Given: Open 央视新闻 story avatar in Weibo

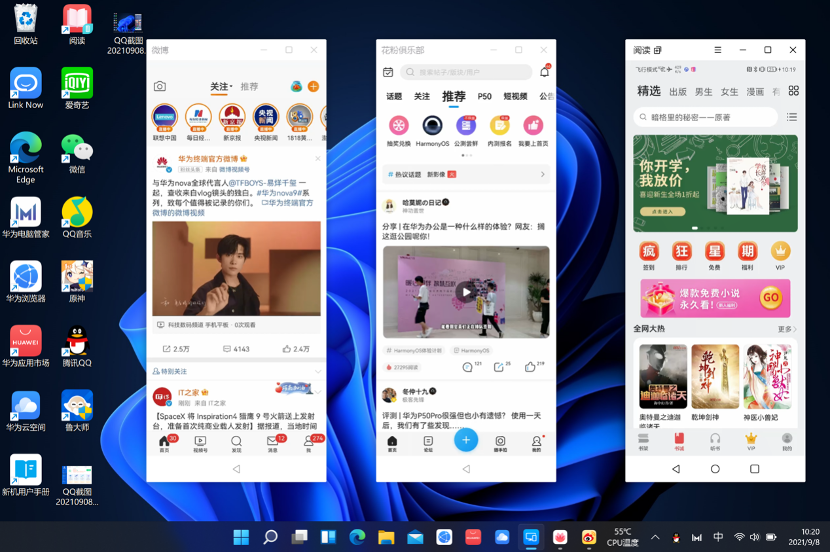Looking at the screenshot, I should click(266, 117).
